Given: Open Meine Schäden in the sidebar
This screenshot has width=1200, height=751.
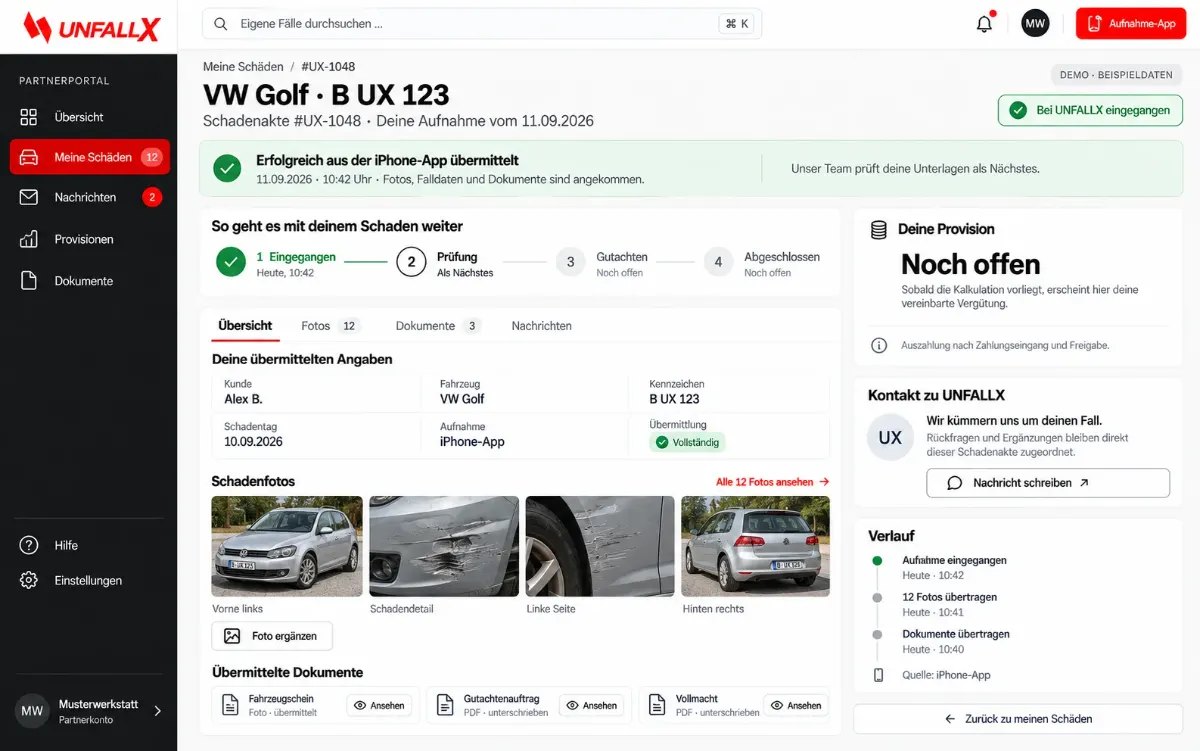Looking at the screenshot, I should click(90, 157).
